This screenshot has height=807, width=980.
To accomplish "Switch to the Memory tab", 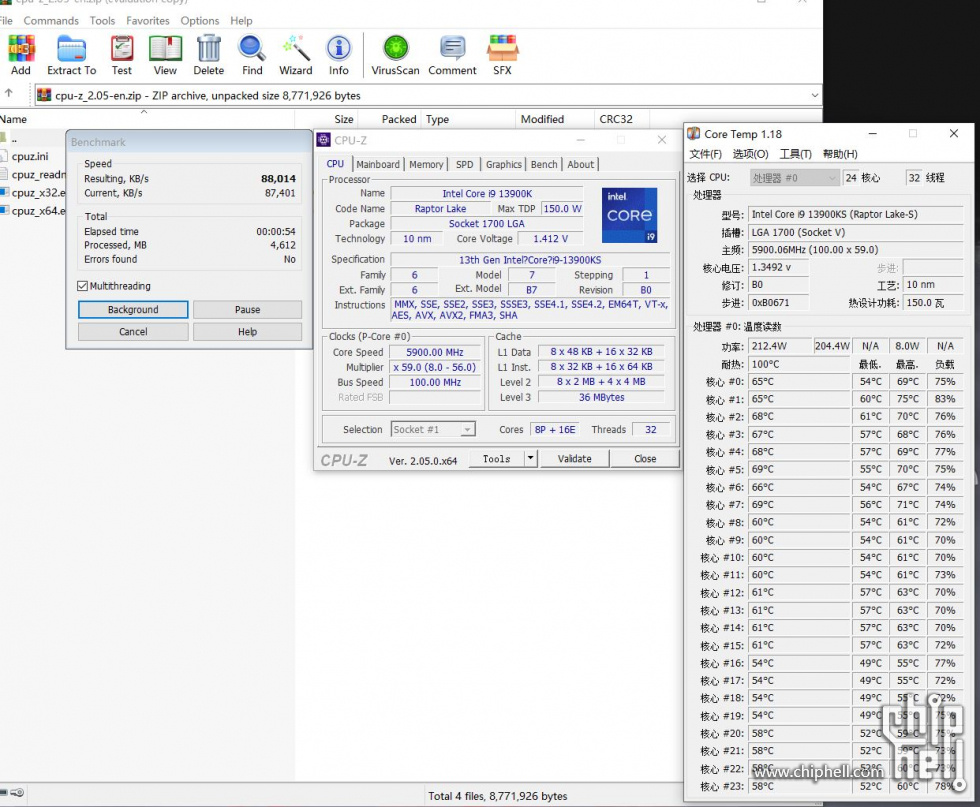I will pyautogui.click(x=426, y=164).
